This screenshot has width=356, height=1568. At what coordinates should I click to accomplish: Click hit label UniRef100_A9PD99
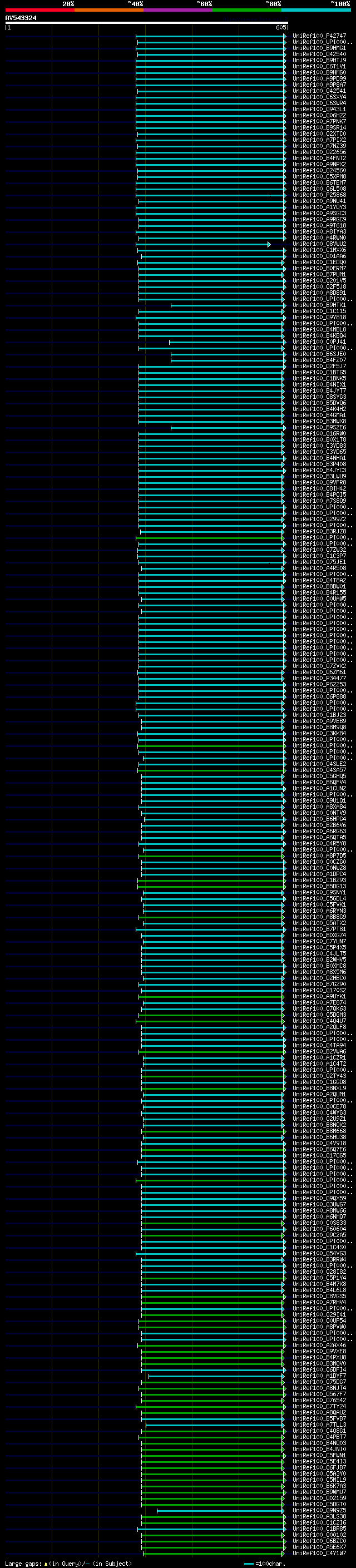pos(319,78)
